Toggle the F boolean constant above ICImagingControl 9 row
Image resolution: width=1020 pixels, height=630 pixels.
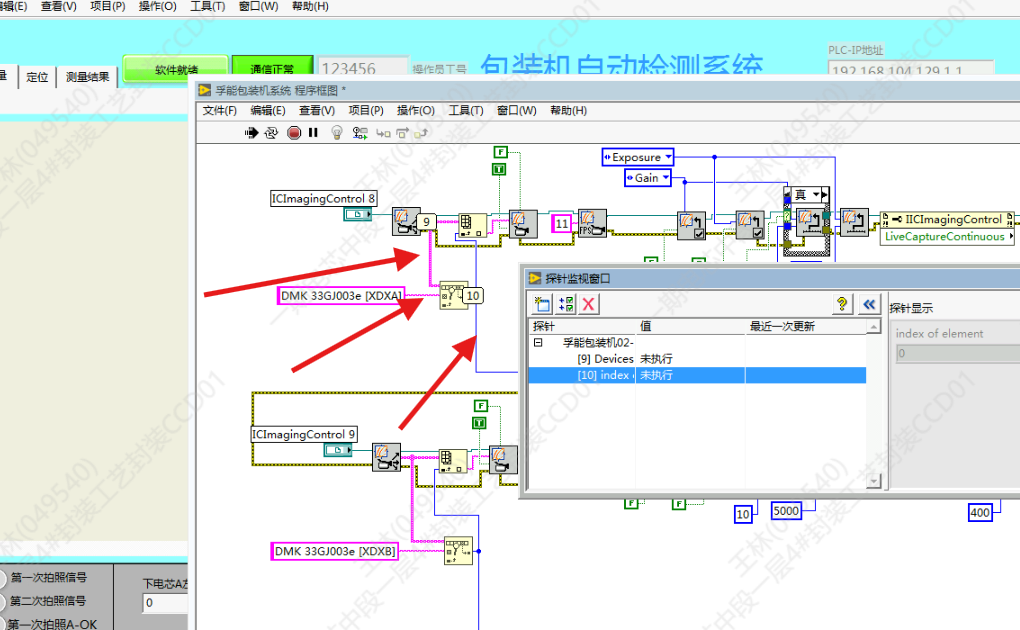(x=480, y=406)
